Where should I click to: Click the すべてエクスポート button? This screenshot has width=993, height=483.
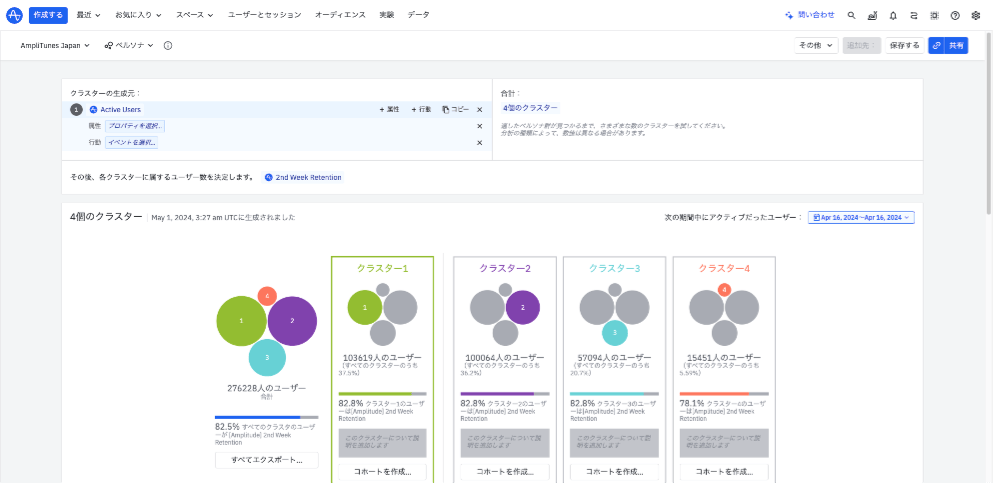tap(266, 460)
